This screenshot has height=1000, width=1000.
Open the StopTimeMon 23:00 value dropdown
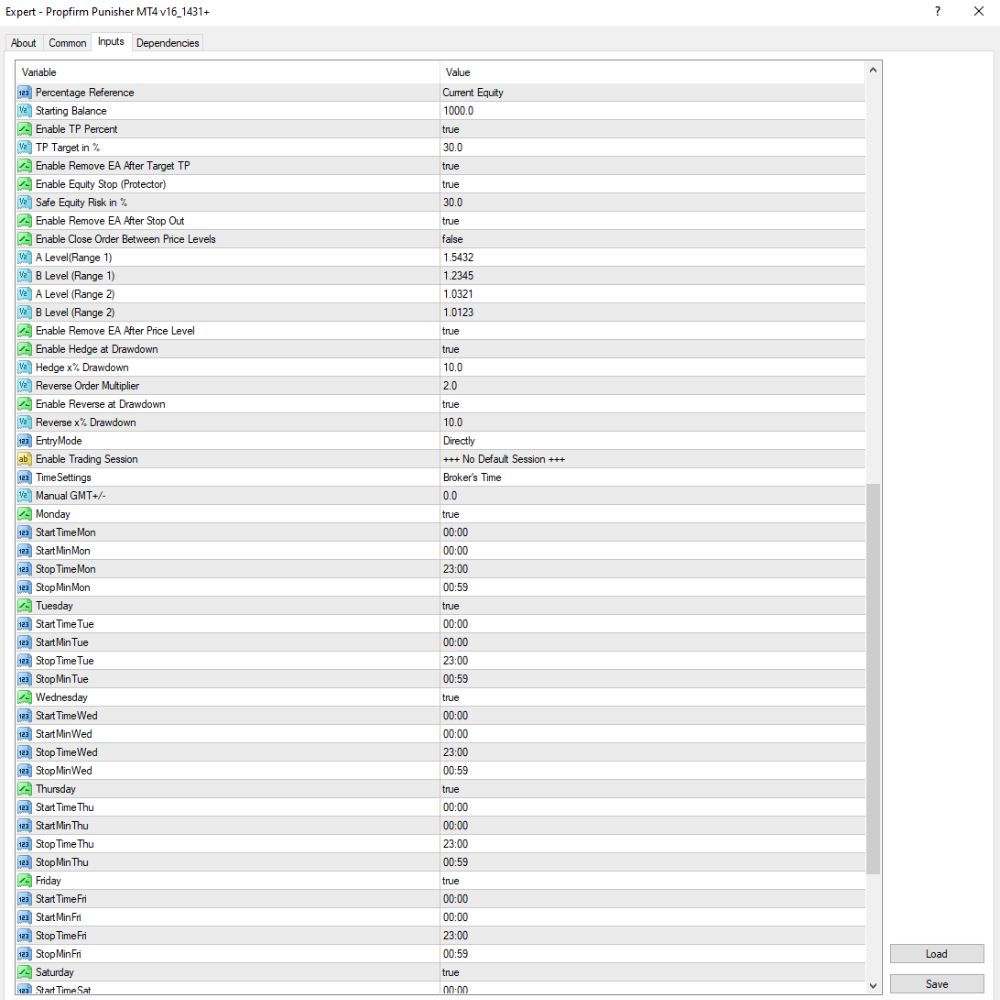click(x=652, y=570)
